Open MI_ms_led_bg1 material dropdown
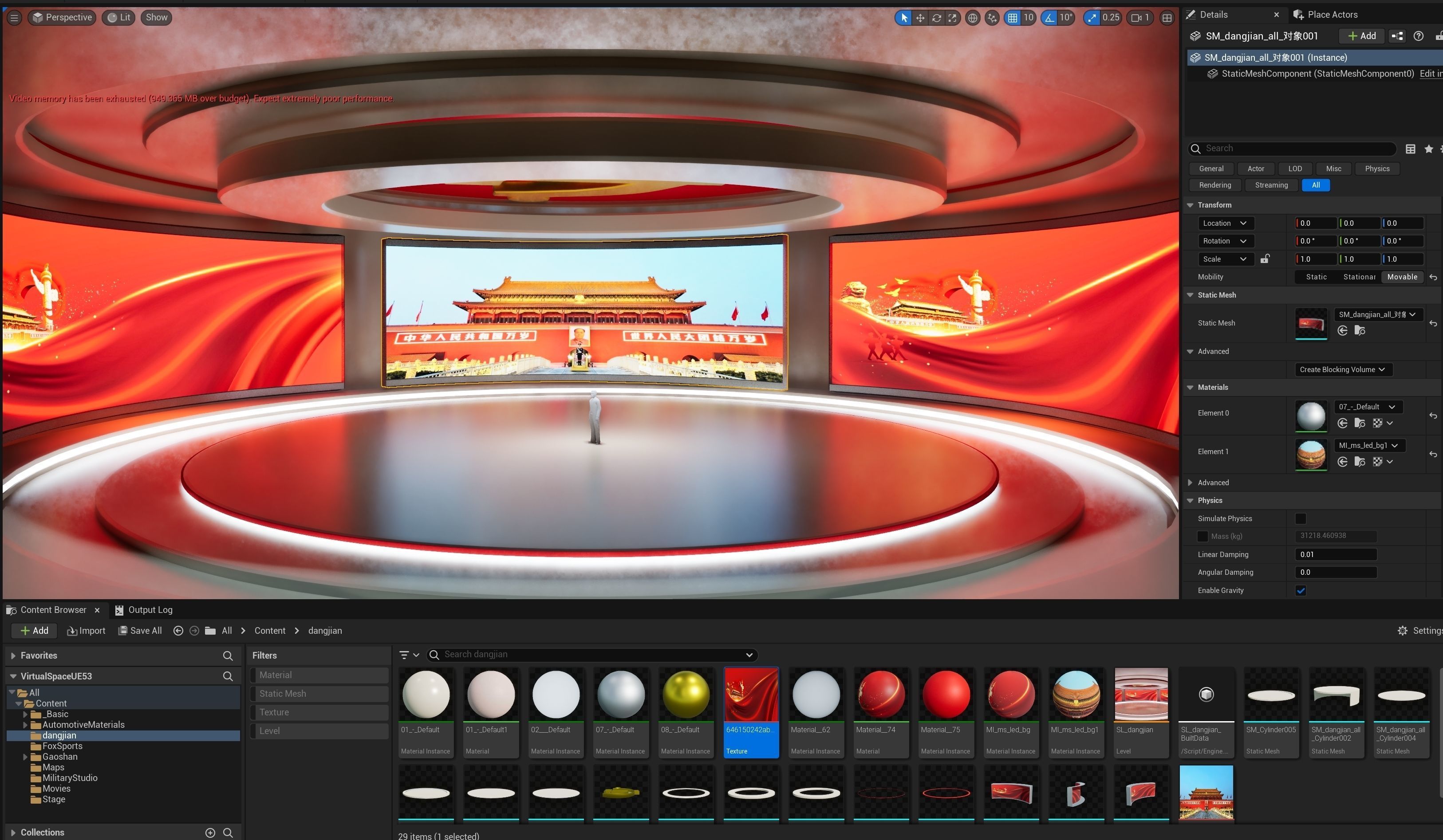The height and width of the screenshot is (840, 1443). (x=1369, y=446)
